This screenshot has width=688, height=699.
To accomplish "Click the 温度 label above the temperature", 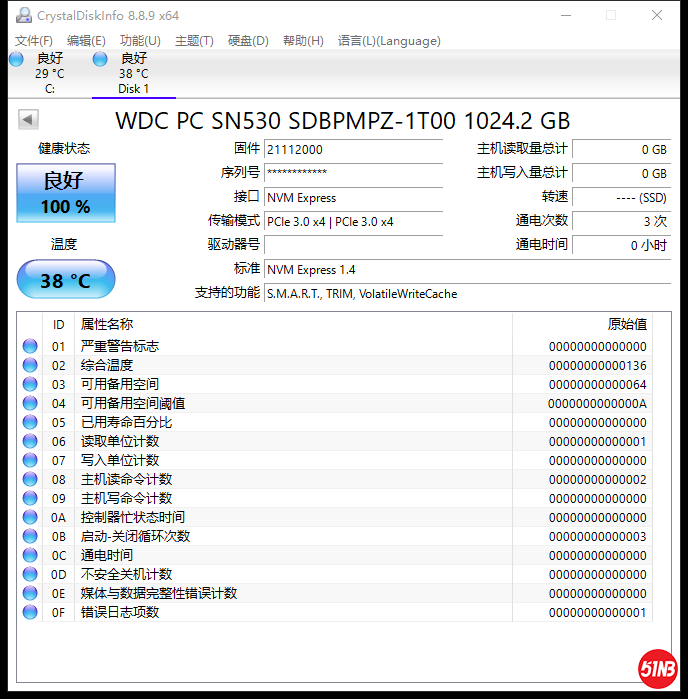I will tap(64, 244).
